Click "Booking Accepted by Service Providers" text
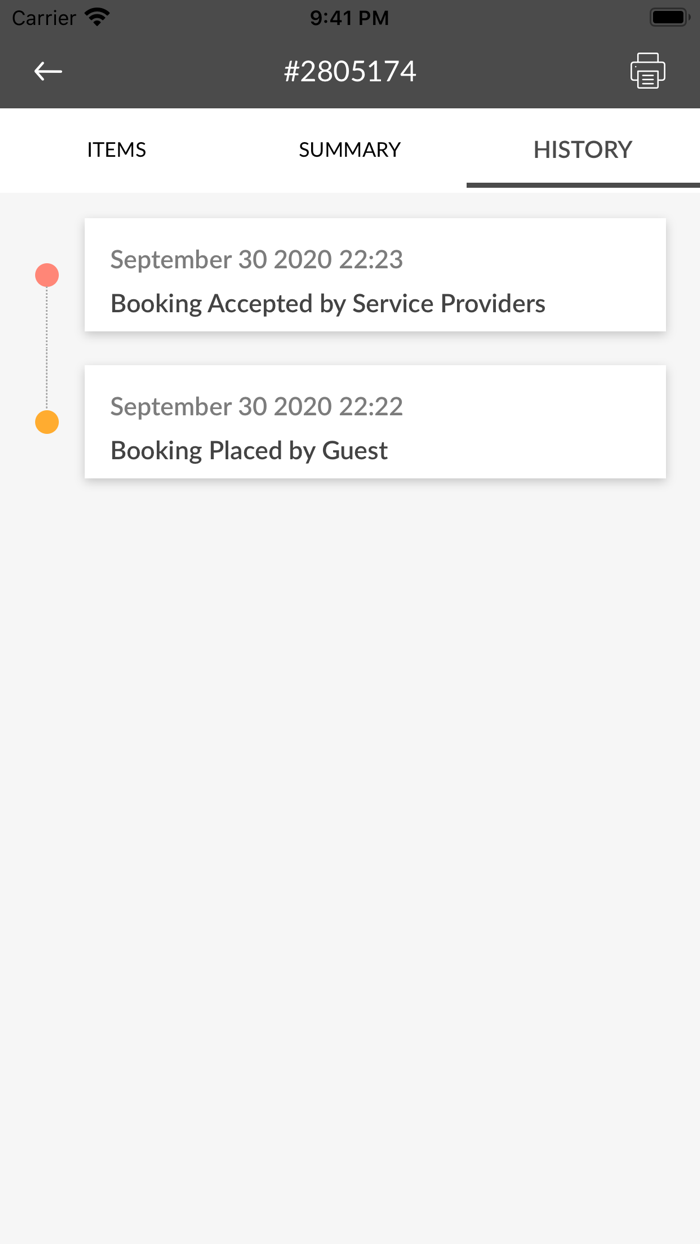This screenshot has height=1244, width=700. click(x=328, y=304)
